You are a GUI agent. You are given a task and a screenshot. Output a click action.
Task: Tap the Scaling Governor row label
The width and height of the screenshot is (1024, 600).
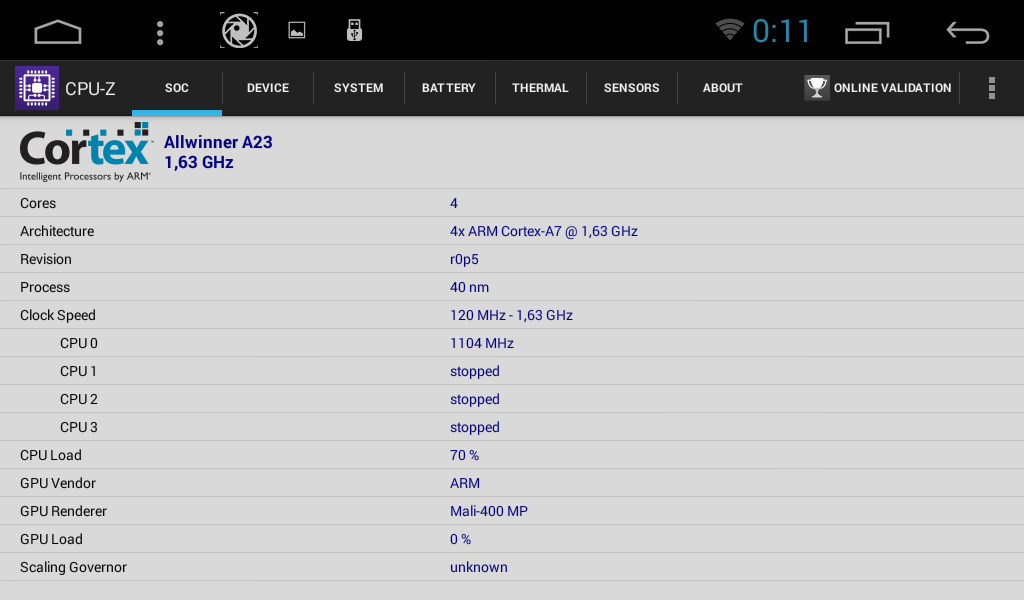tap(73, 567)
